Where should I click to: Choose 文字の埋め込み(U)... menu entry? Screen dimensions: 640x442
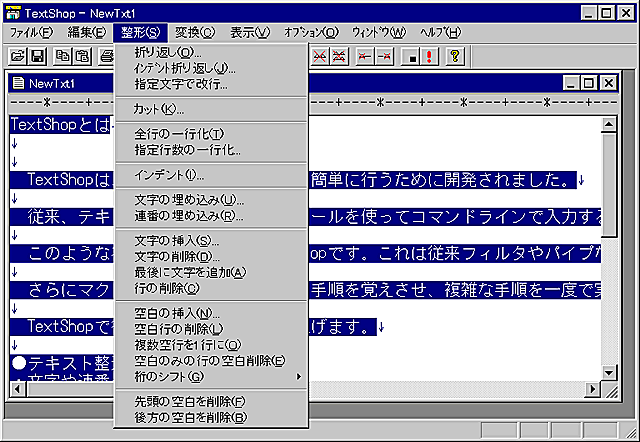[211, 200]
